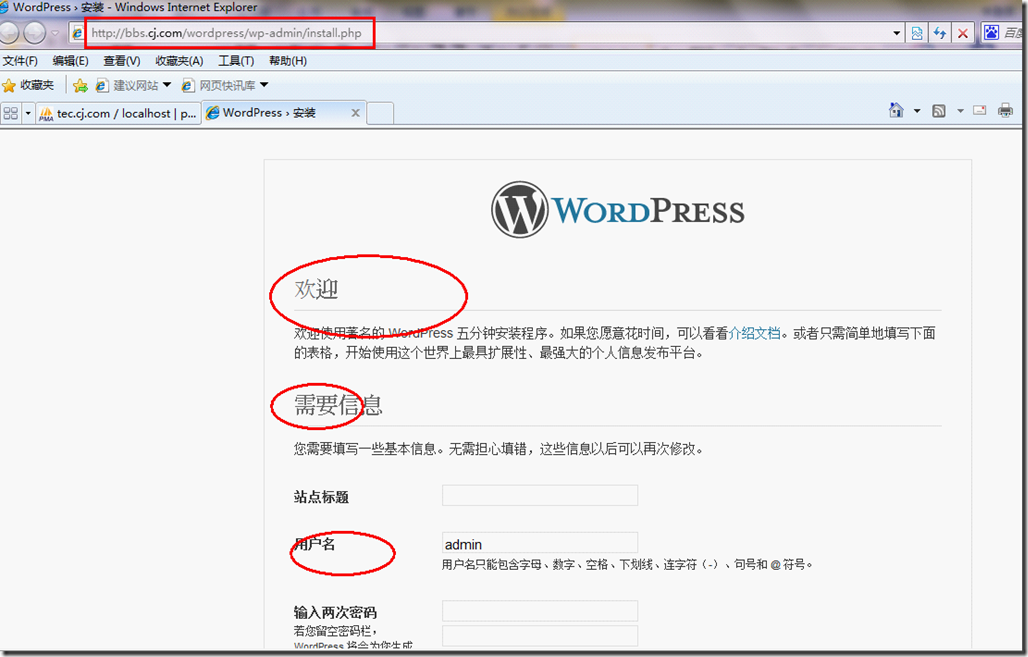Click the Baidu search provider icon

[x=991, y=32]
